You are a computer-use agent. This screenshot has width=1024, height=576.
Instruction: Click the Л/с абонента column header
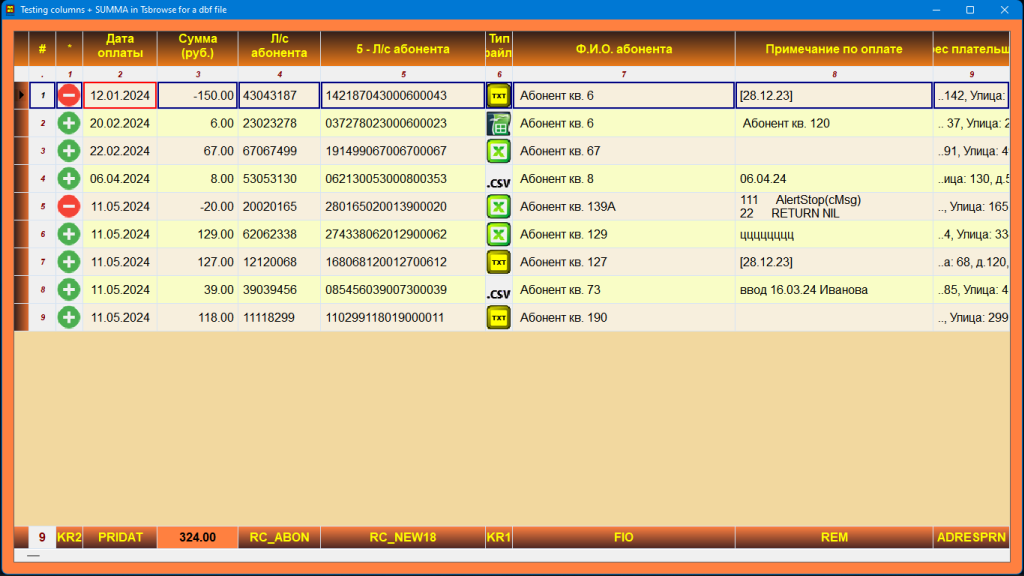click(x=280, y=48)
